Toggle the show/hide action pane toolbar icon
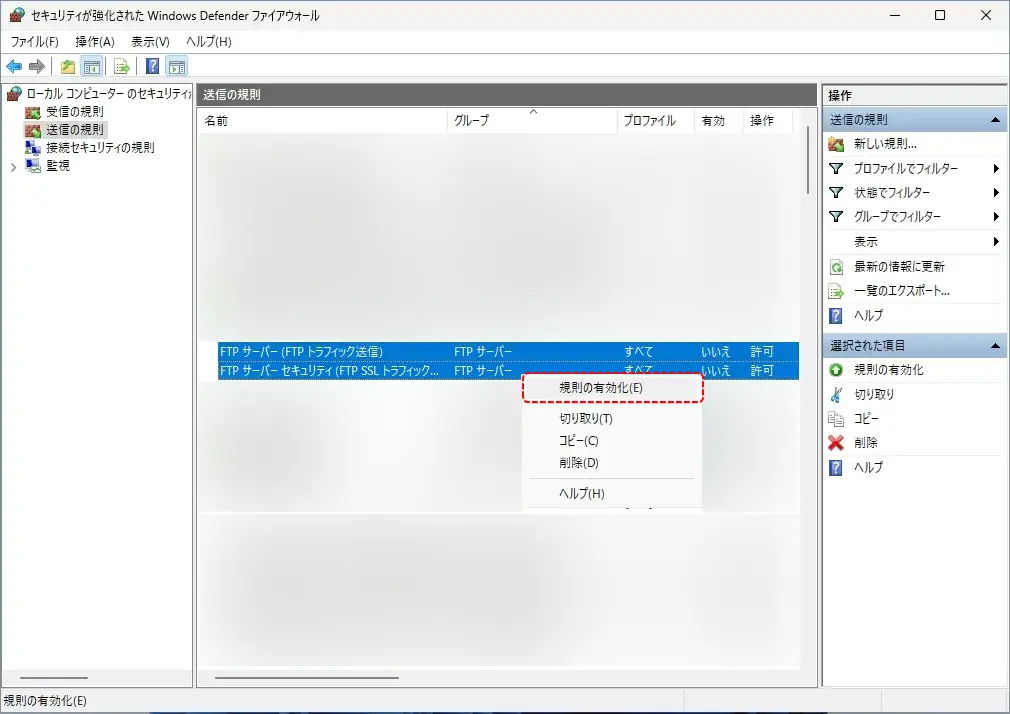The width and height of the screenshot is (1010, 714). [x=177, y=67]
